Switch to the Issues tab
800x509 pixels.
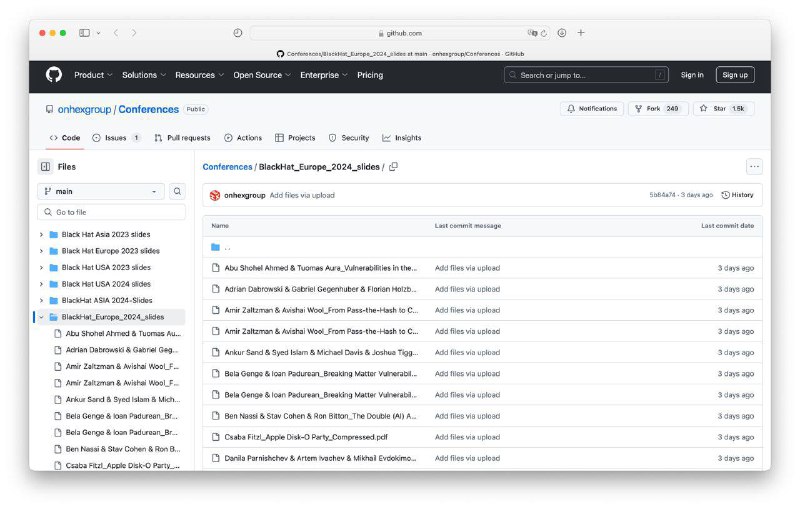tap(116, 138)
